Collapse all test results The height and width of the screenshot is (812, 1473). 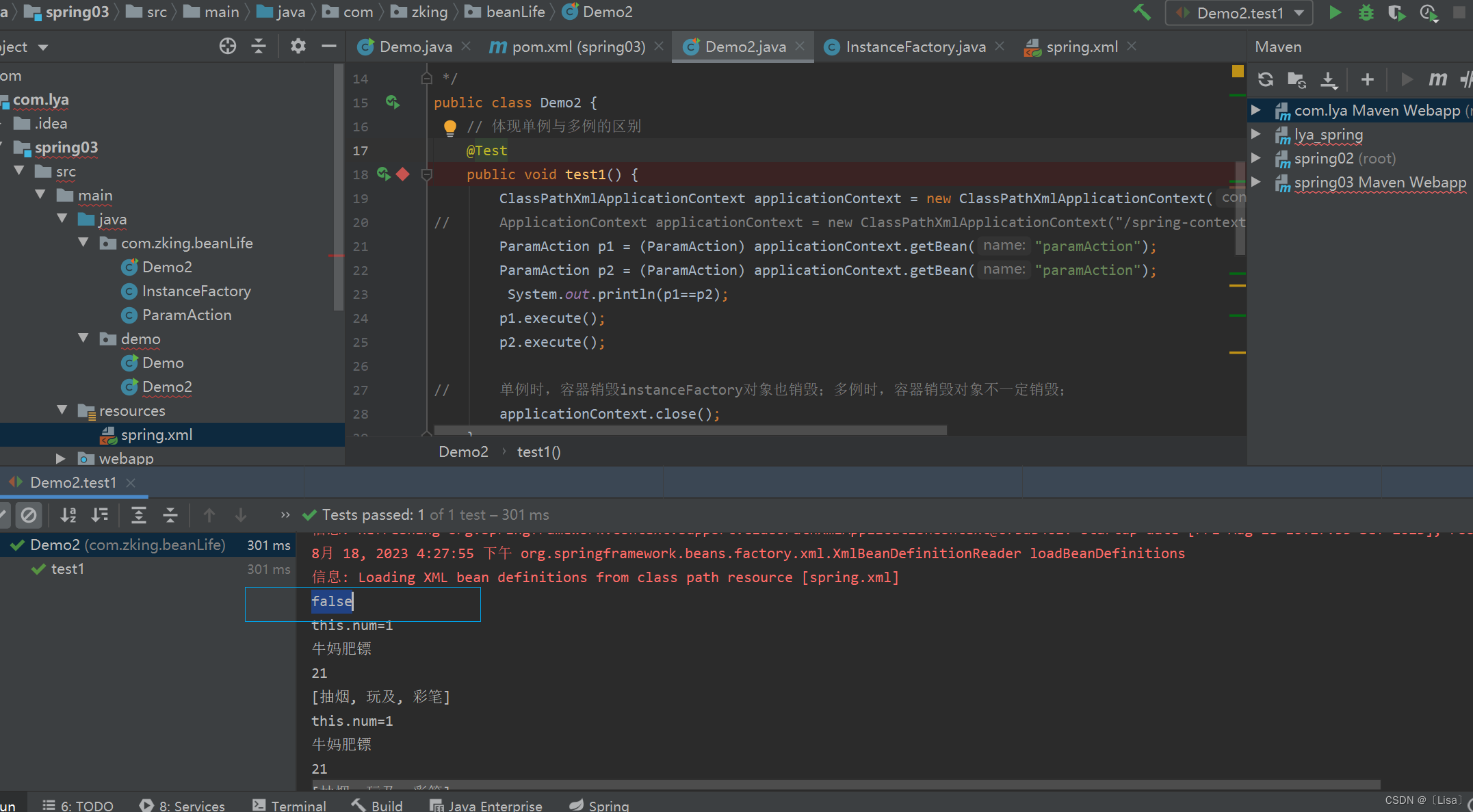pos(170,515)
